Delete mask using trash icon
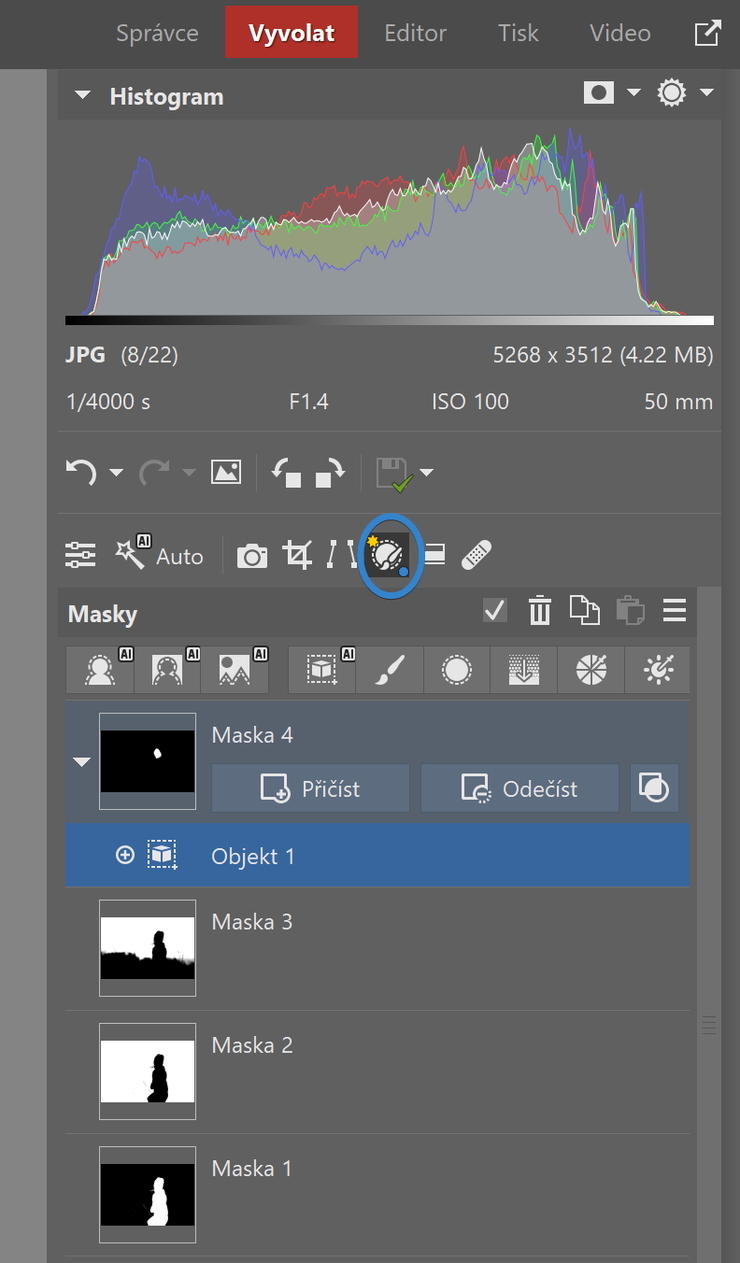This screenshot has height=1263, width=740. pos(540,610)
